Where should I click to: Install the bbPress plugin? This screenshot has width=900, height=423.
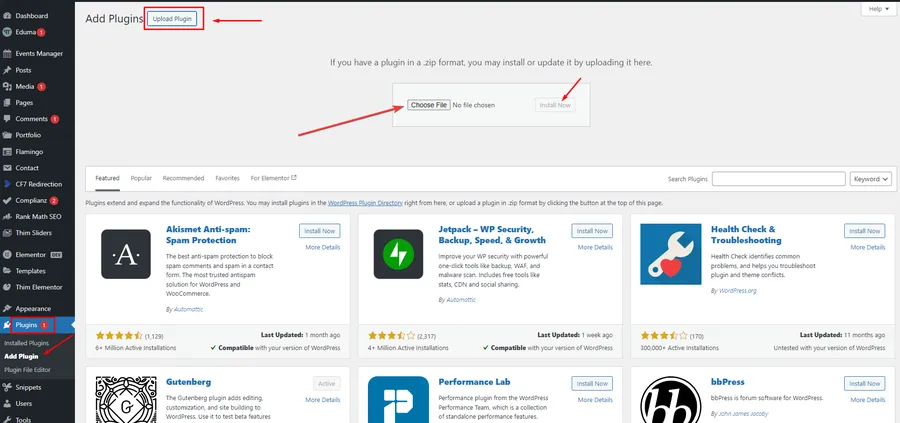[x=864, y=383]
